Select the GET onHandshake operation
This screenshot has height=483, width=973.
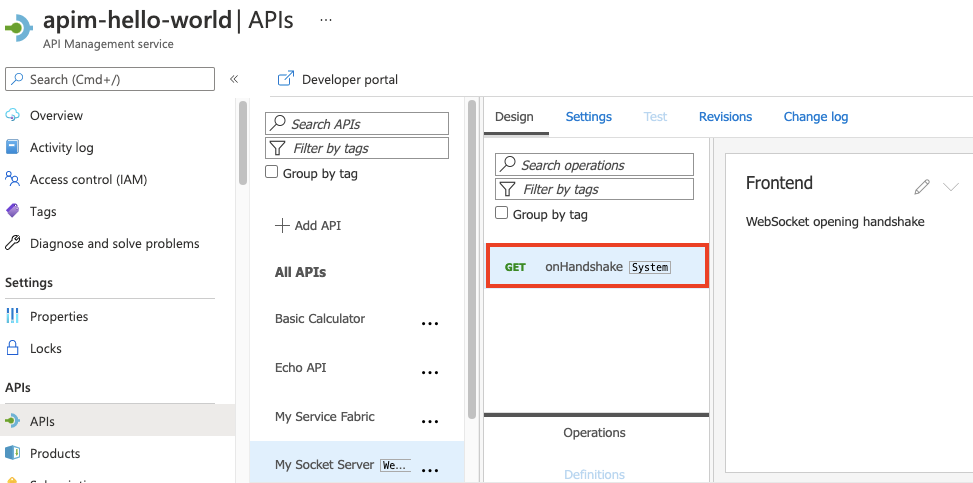[597, 266]
